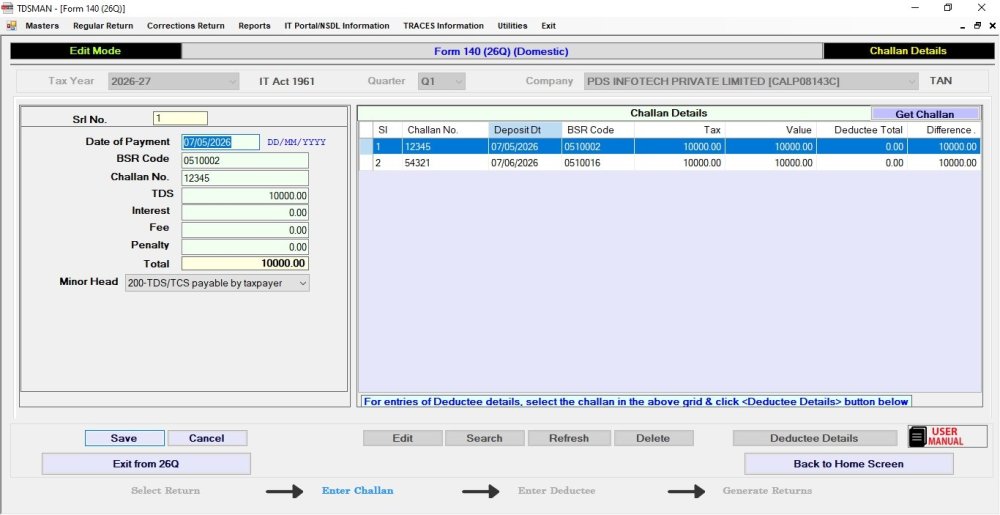This screenshot has width=1000, height=515.
Task: Click the TDSMAN app icon in title bar
Action: pos(7,8)
